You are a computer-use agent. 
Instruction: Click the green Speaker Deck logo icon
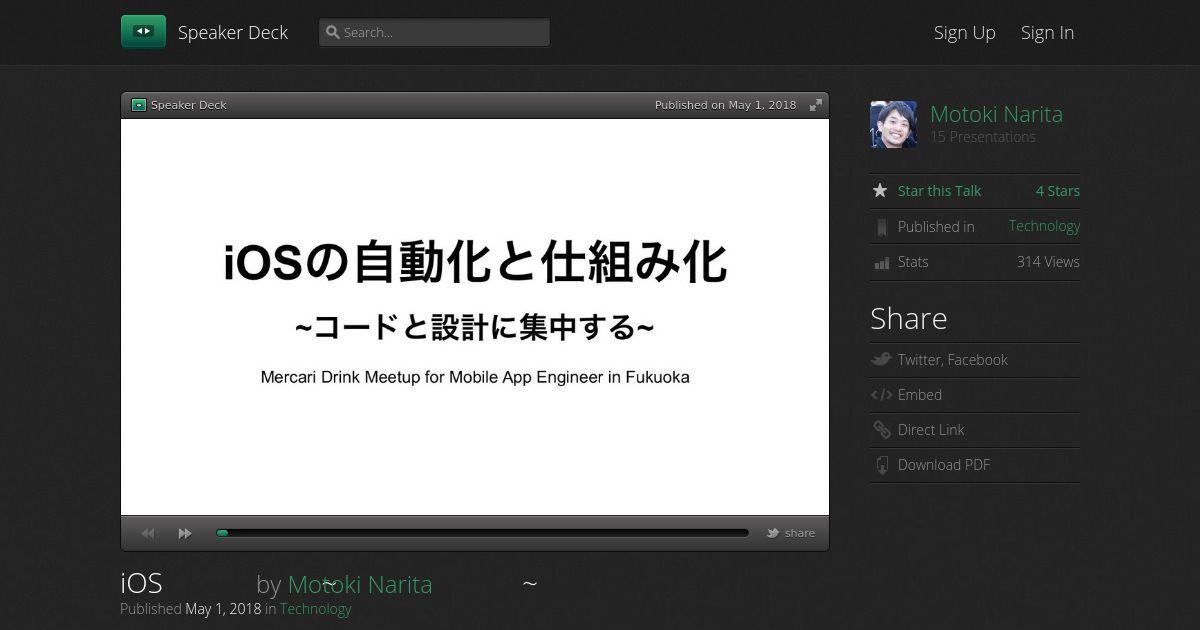click(x=143, y=32)
